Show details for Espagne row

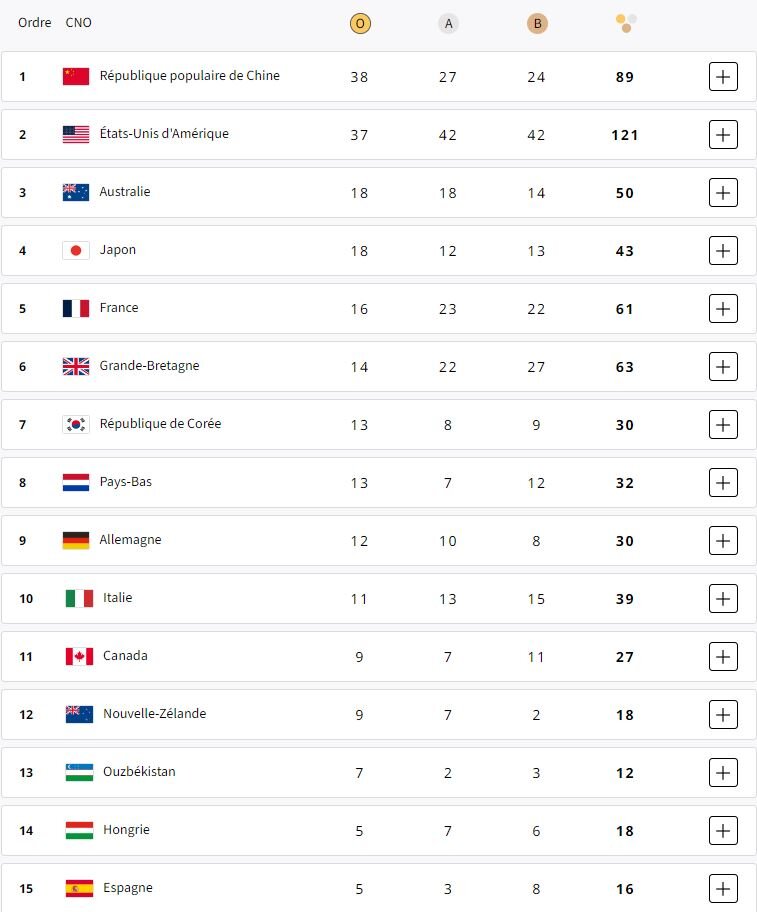coord(723,889)
